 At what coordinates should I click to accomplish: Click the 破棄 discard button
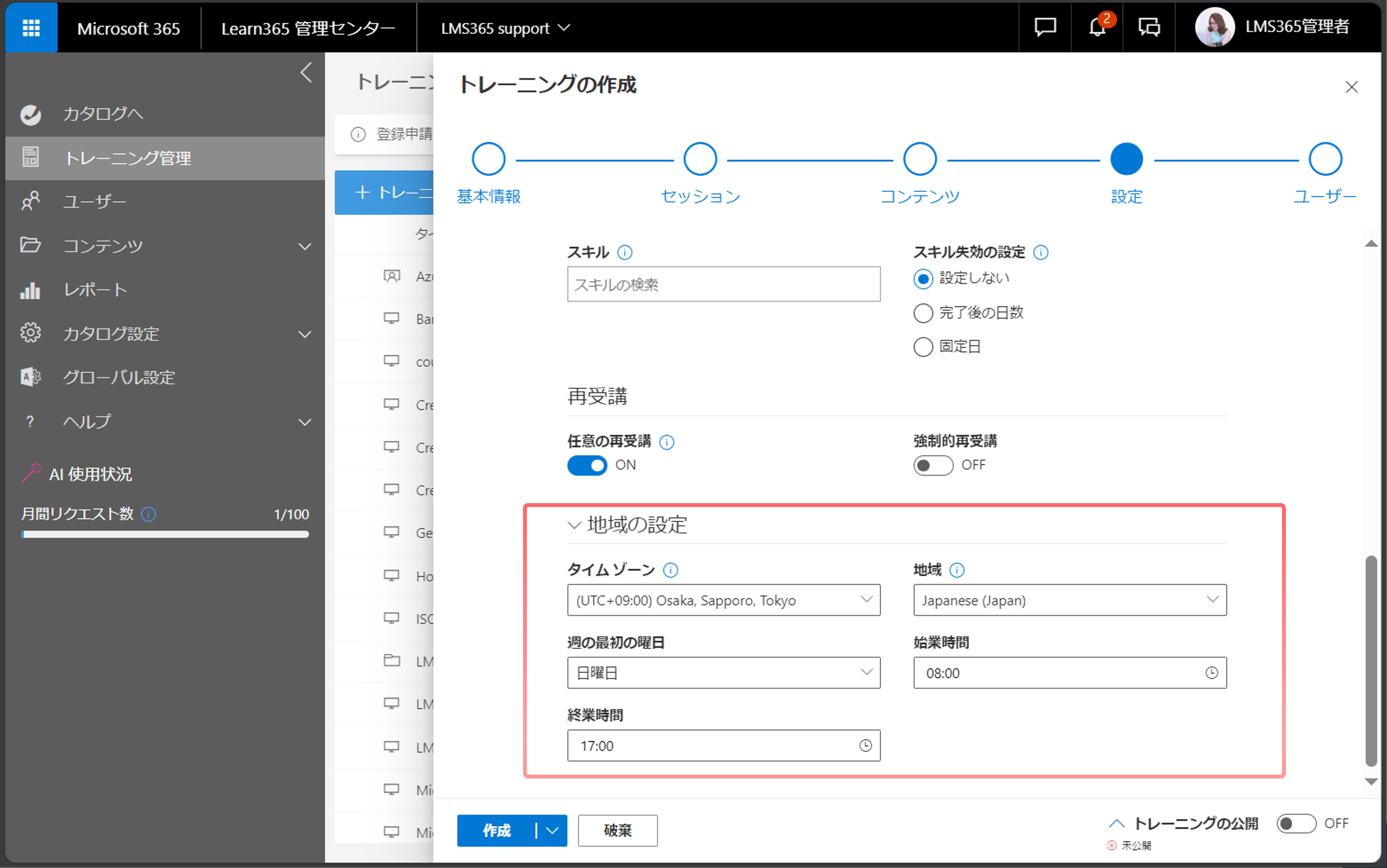pyautogui.click(x=618, y=831)
